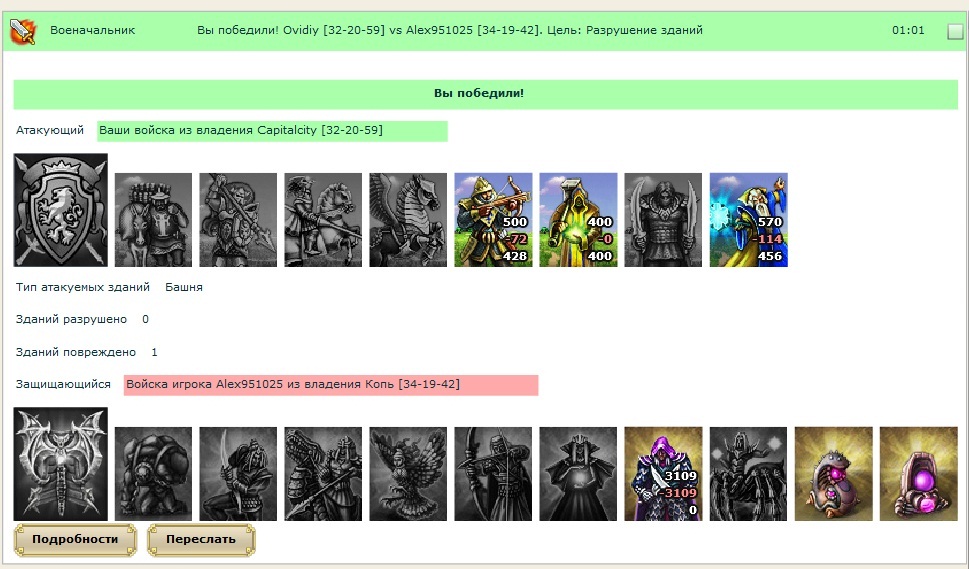Image resolution: width=969 pixels, height=569 pixels.
Task: Select the blue wizard unit with 570 troops
Action: tap(748, 220)
